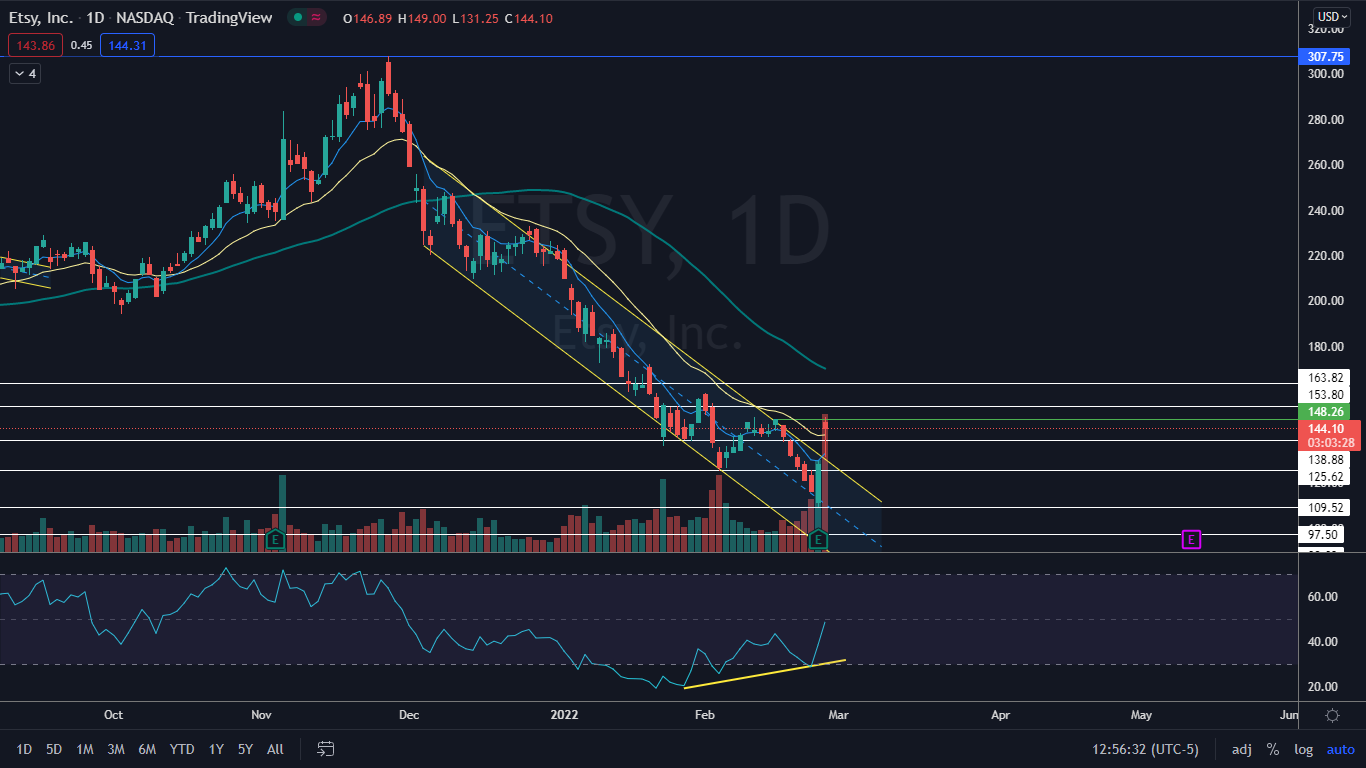Toggle adjusted data with adj

pyautogui.click(x=1241, y=749)
